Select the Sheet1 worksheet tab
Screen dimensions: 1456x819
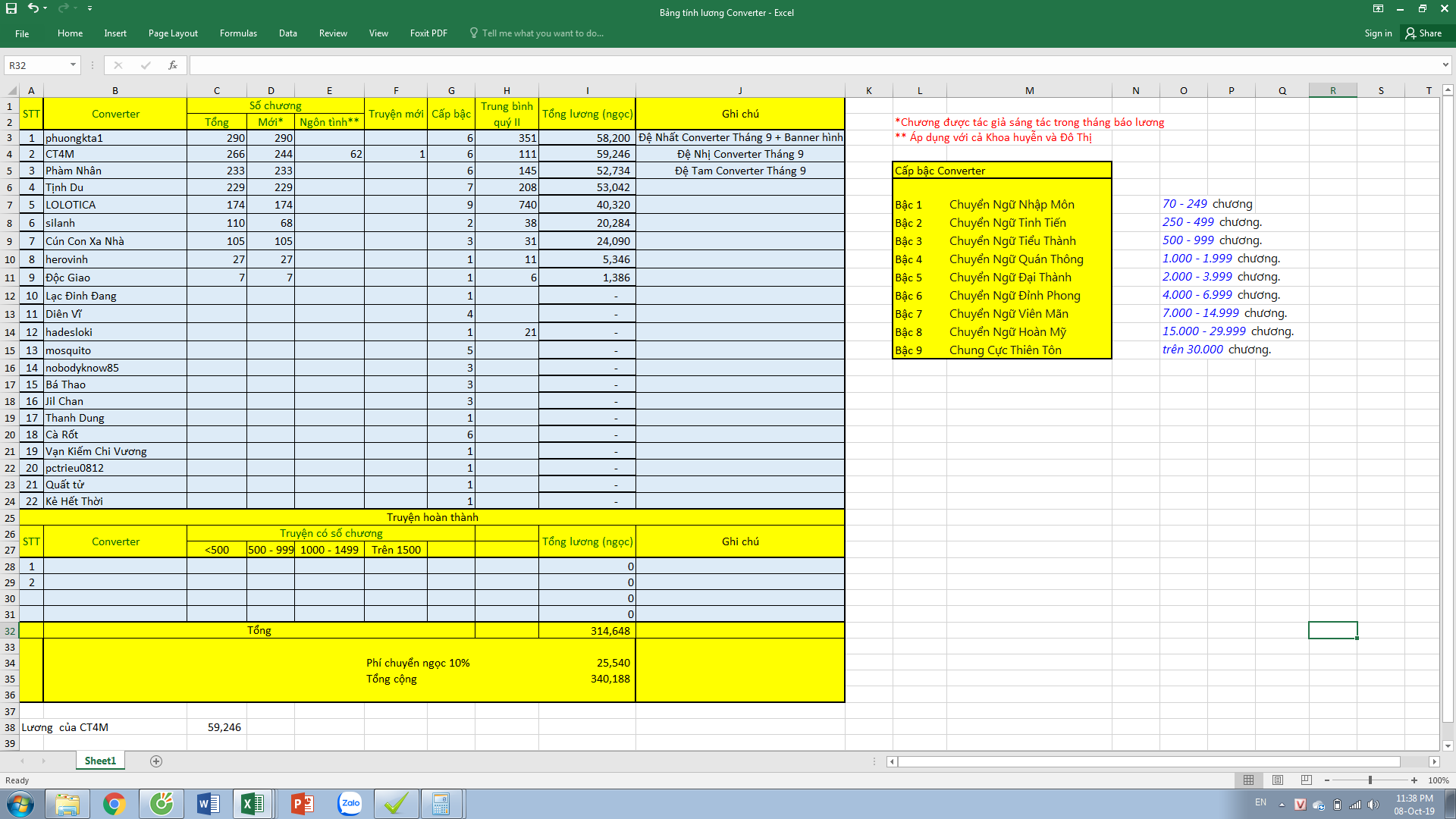coord(100,761)
